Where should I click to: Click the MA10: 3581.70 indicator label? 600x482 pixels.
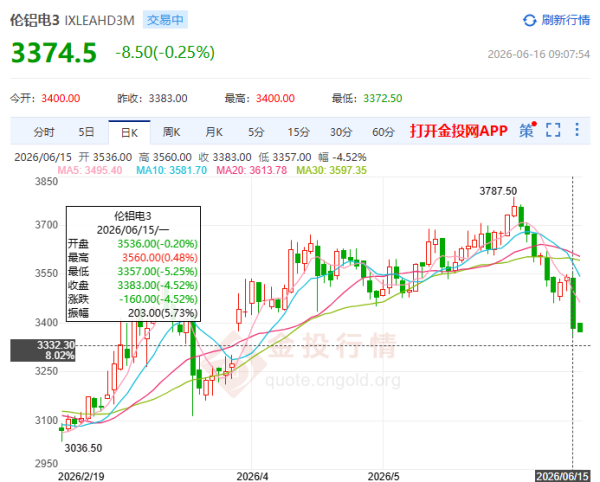pos(171,170)
